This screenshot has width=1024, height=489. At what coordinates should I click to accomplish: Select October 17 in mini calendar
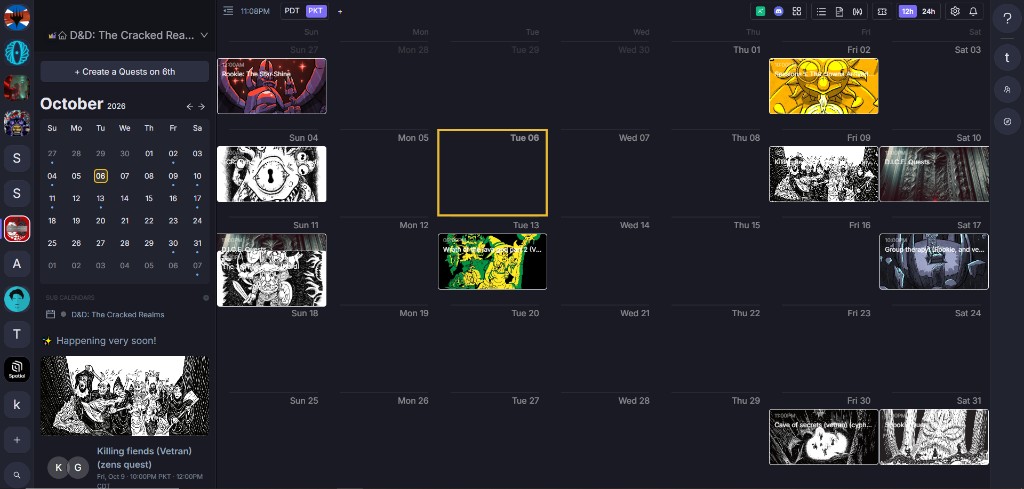197,198
